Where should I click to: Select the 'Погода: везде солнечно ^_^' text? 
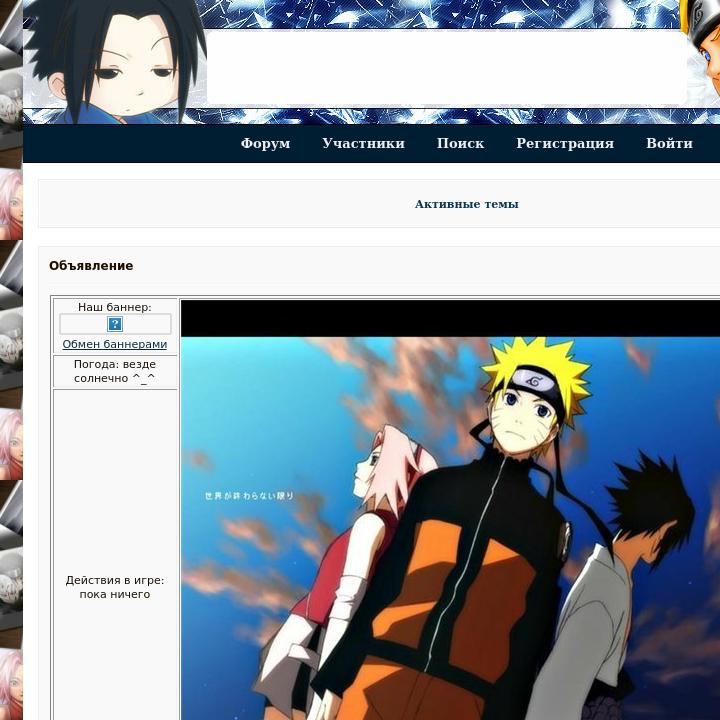pos(115,371)
